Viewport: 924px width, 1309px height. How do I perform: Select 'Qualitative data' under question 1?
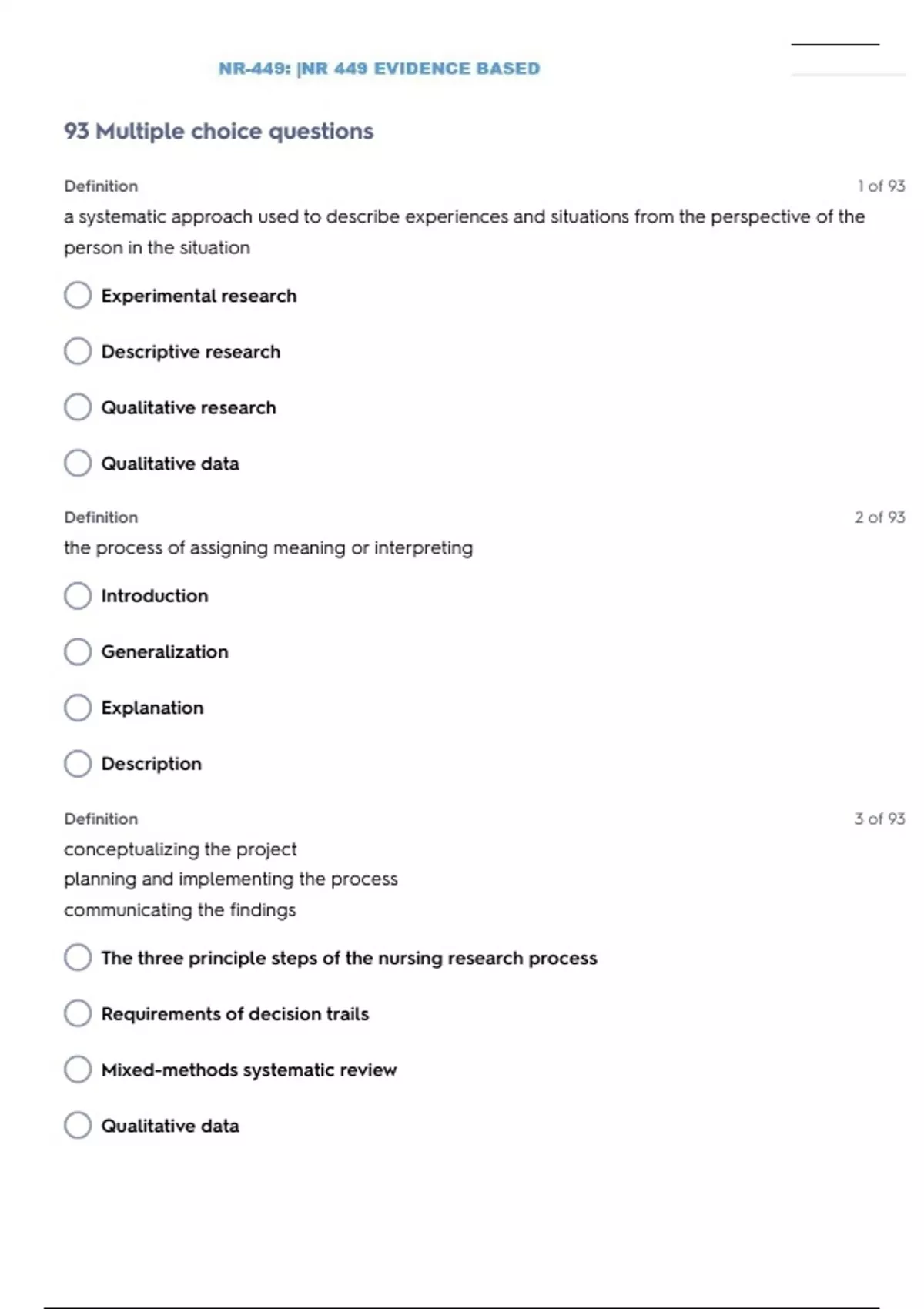tap(78, 463)
